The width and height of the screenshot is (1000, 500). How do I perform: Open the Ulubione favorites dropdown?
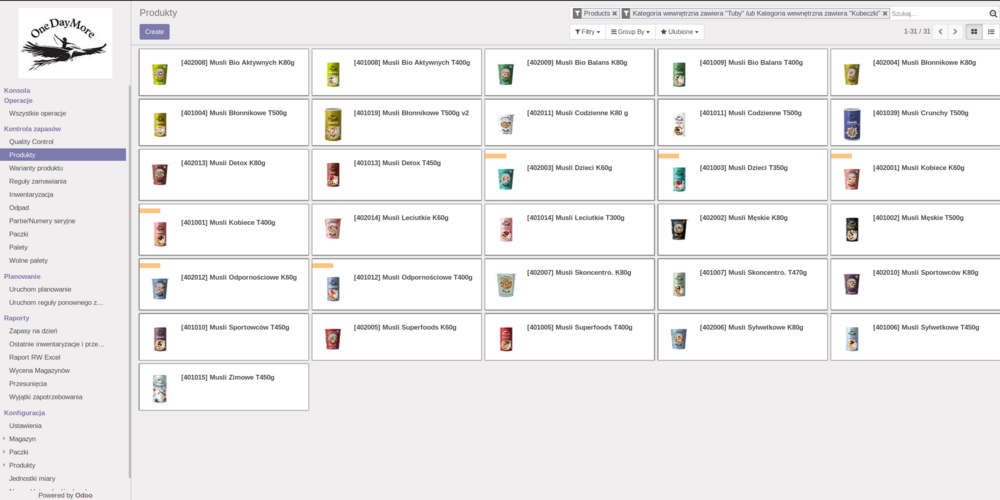(x=679, y=32)
